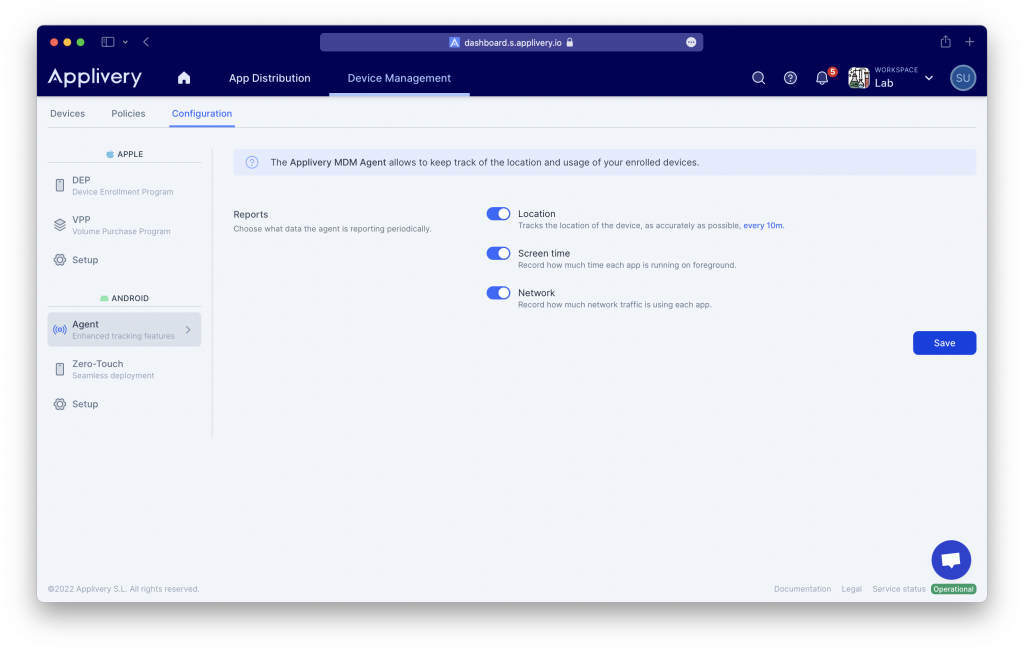Click the 'every 10m.' link
The image size is (1024, 651).
click(x=763, y=225)
